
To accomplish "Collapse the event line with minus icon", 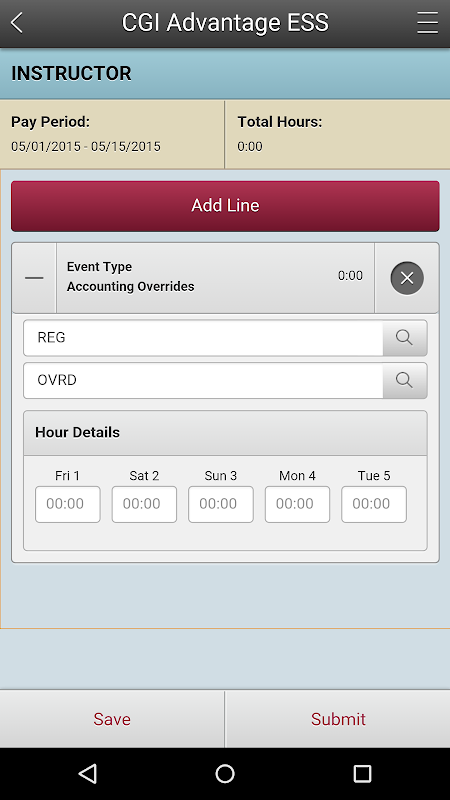I will click(34, 278).
